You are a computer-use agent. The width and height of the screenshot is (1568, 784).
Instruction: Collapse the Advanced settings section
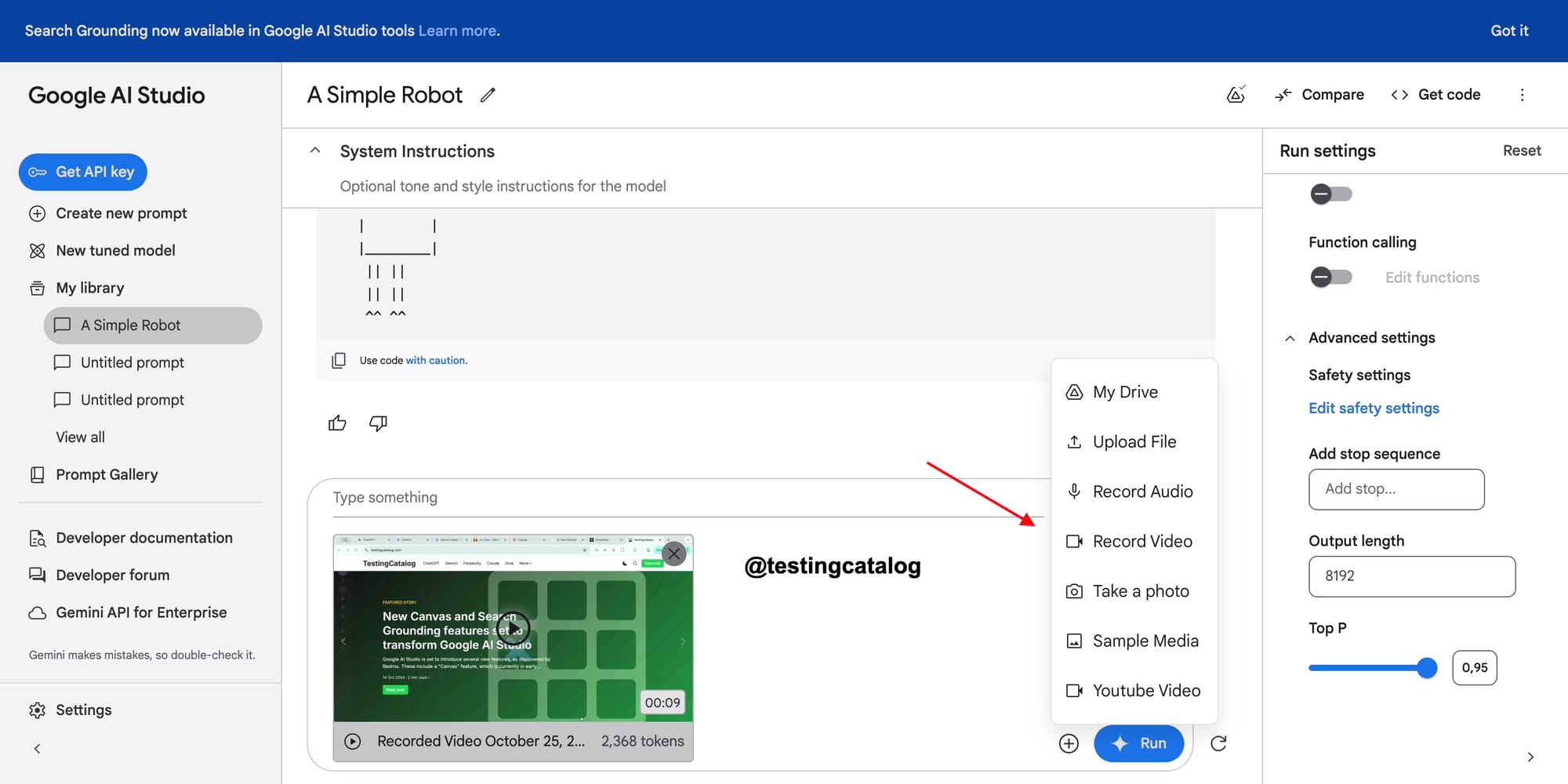pyautogui.click(x=1290, y=338)
